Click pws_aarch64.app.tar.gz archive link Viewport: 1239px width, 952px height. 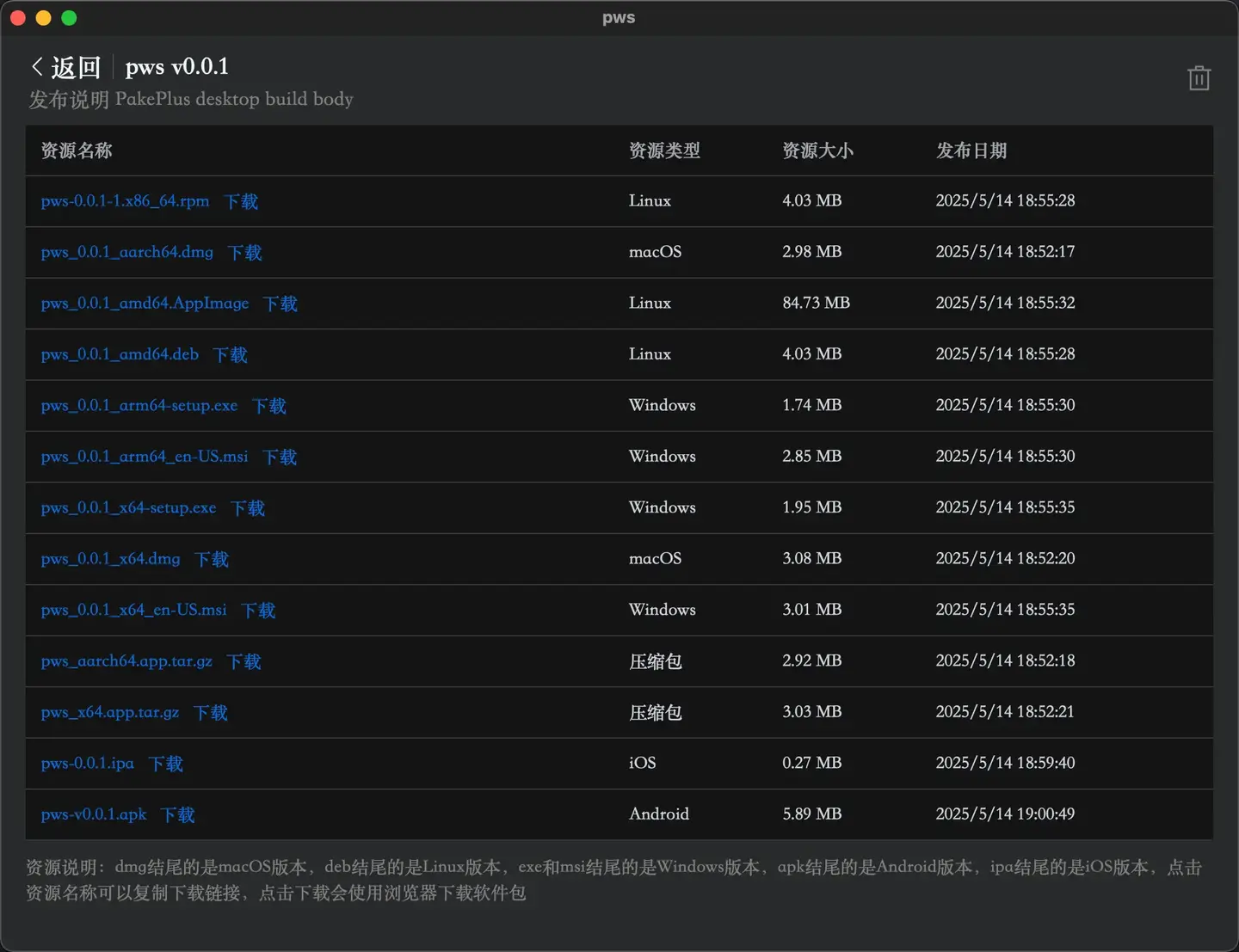click(x=126, y=660)
